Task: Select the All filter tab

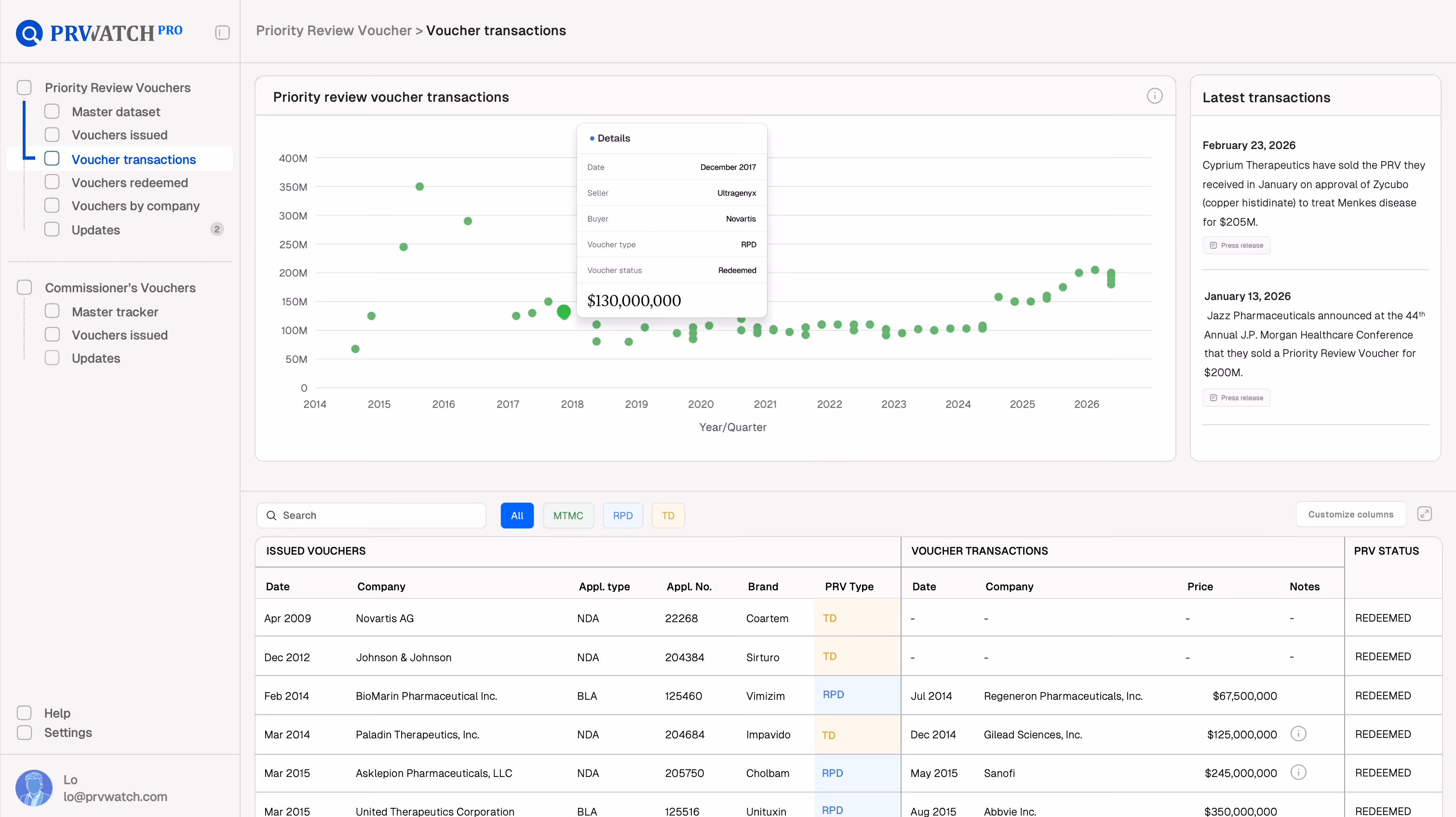Action: [x=517, y=515]
